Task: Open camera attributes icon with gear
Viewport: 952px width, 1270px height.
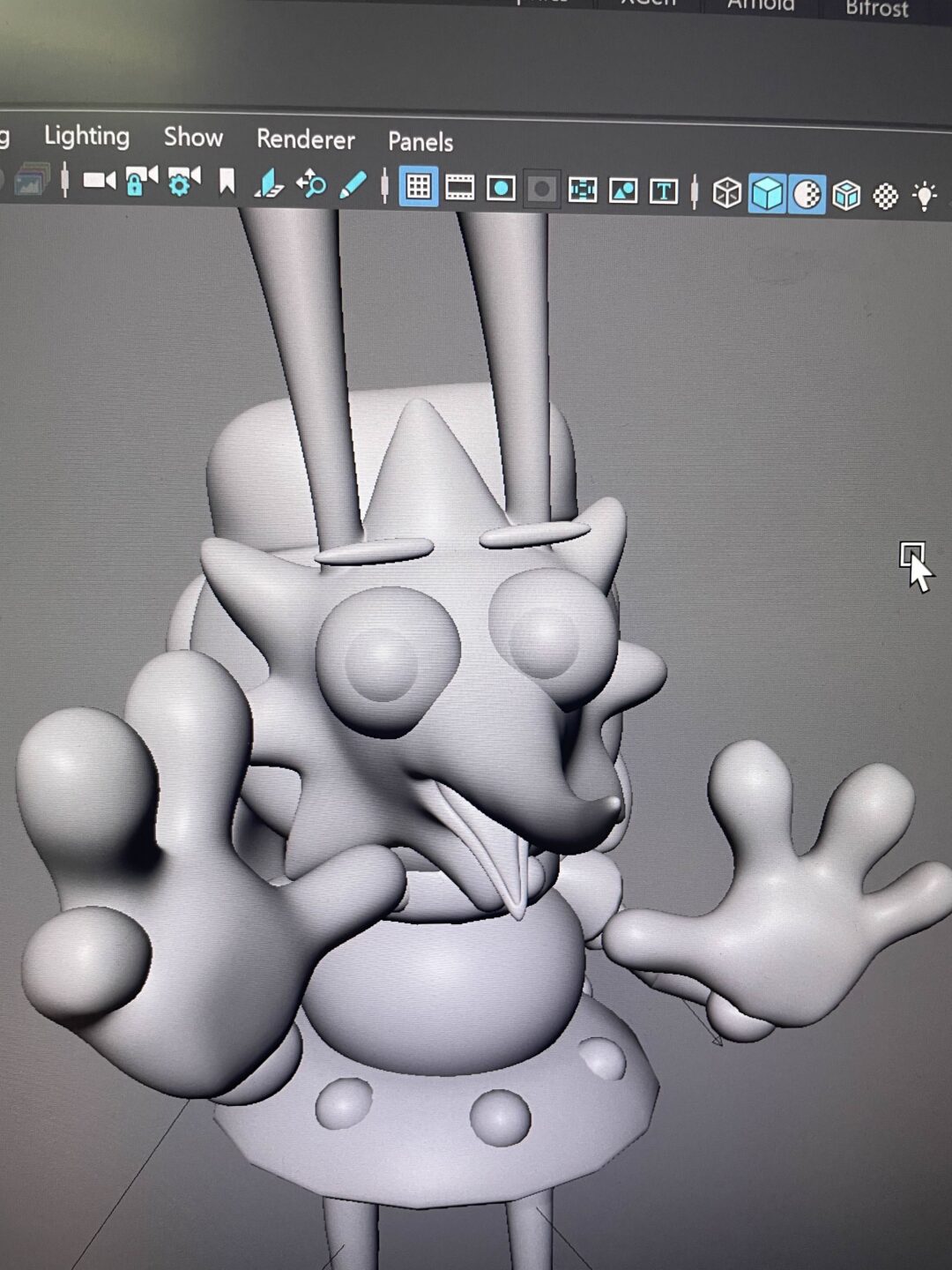Action: (183, 183)
